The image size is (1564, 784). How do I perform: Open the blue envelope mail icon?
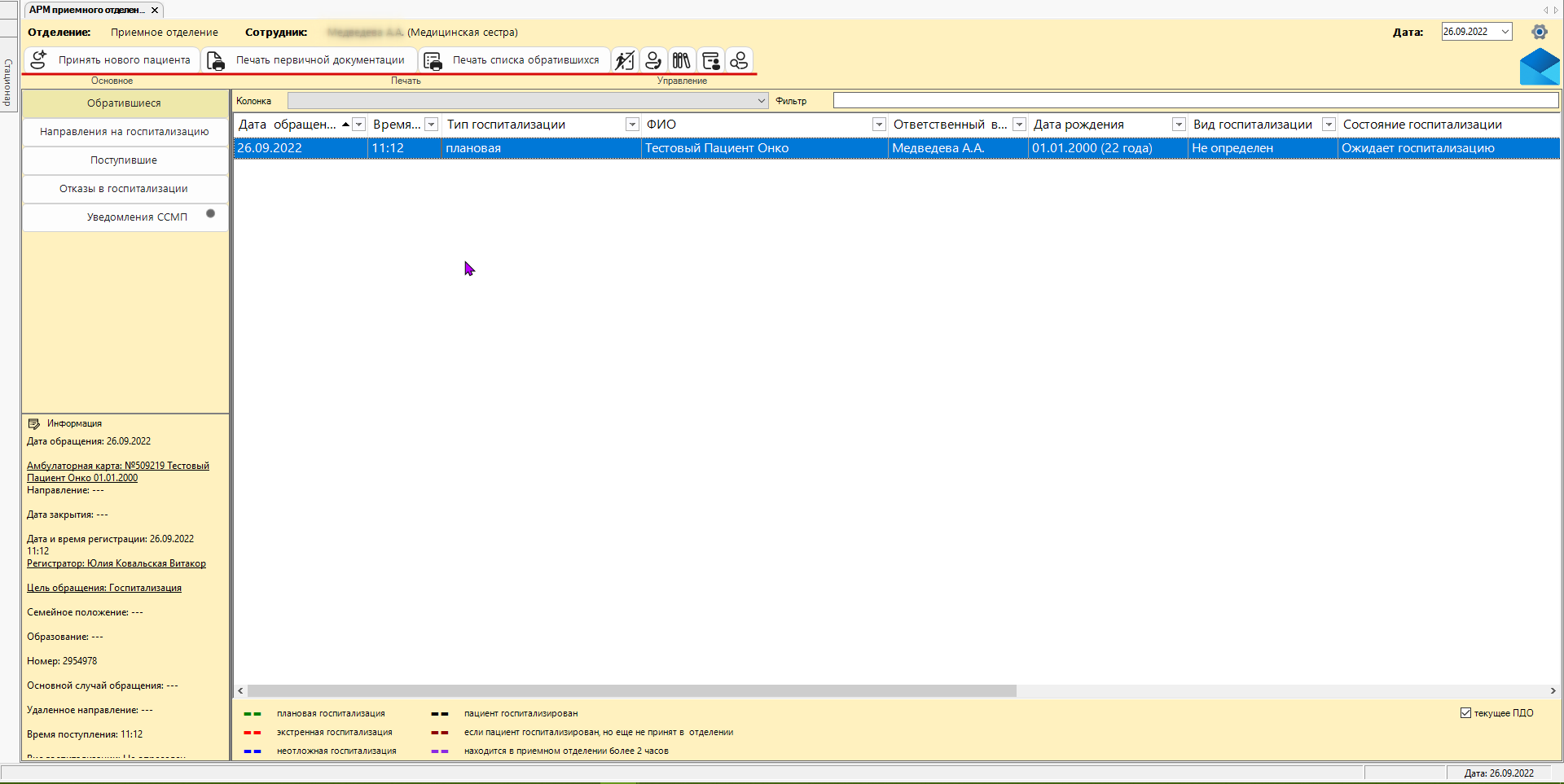click(1540, 67)
